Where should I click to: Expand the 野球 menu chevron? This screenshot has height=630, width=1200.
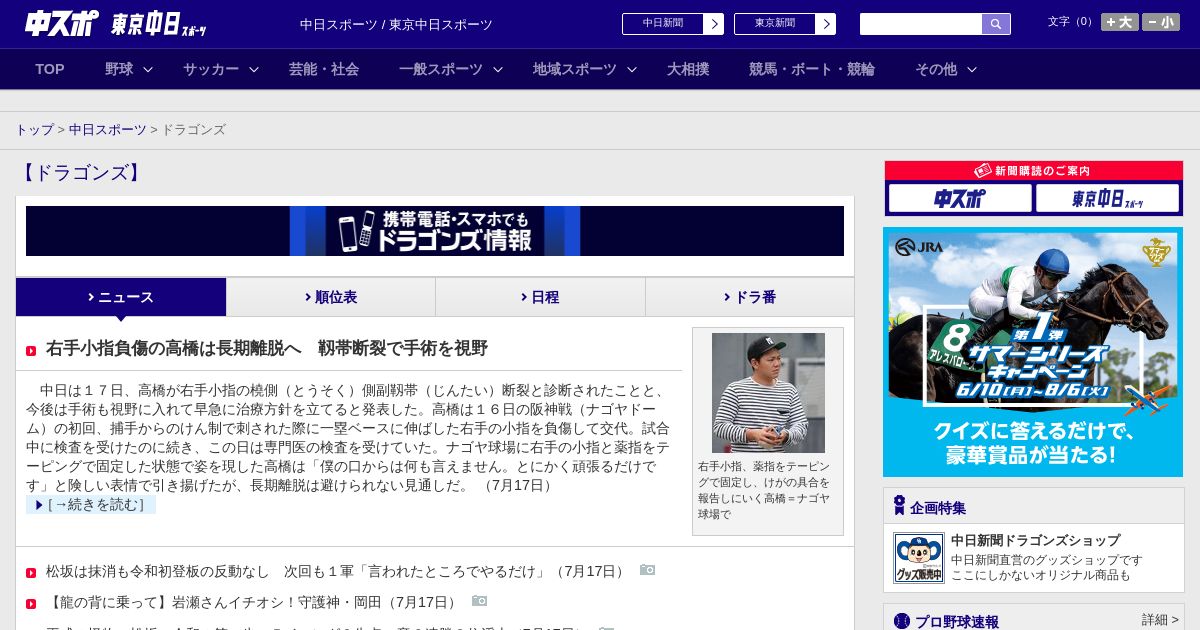pyautogui.click(x=148, y=70)
